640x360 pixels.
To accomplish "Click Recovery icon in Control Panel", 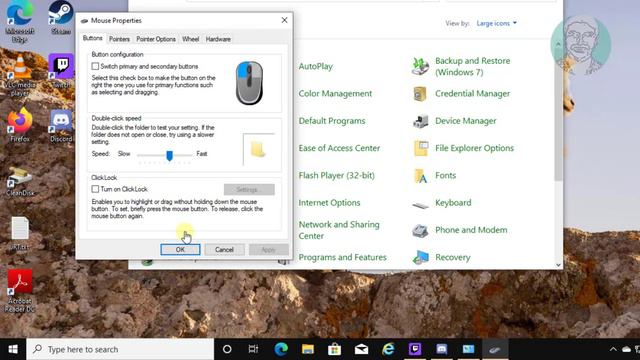I will [420, 258].
